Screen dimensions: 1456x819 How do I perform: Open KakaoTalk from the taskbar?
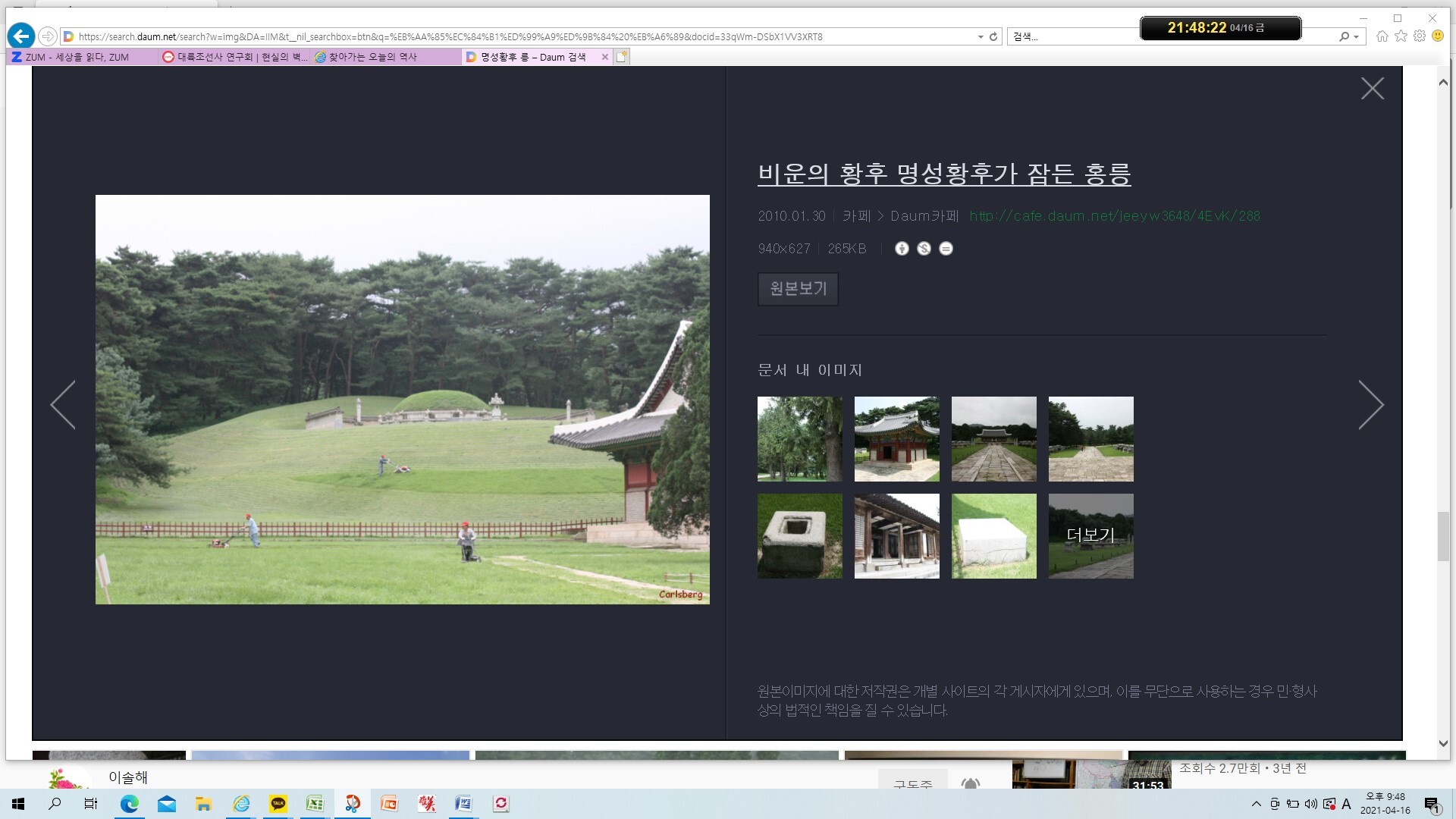[x=278, y=804]
